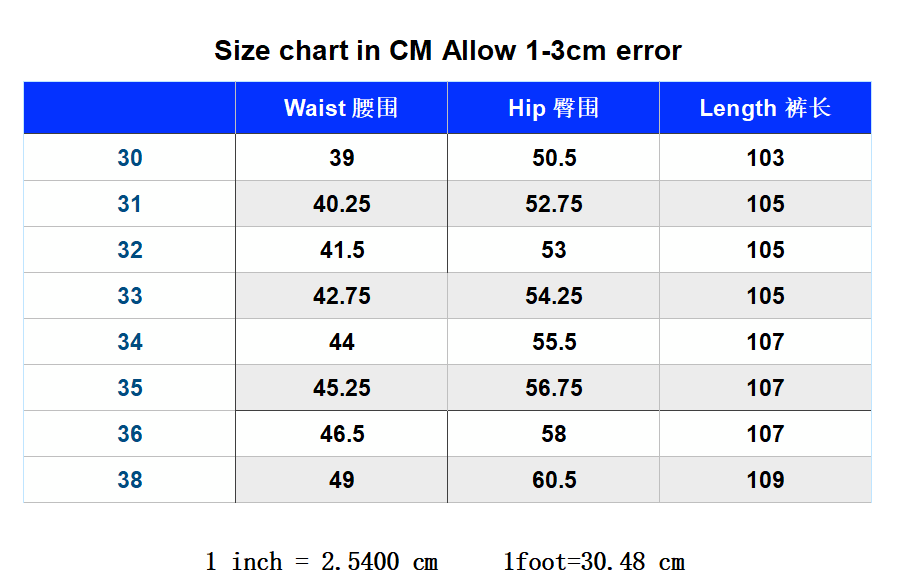This screenshot has height=585, width=898.
Task: Select size 32 row label
Action: tap(129, 250)
